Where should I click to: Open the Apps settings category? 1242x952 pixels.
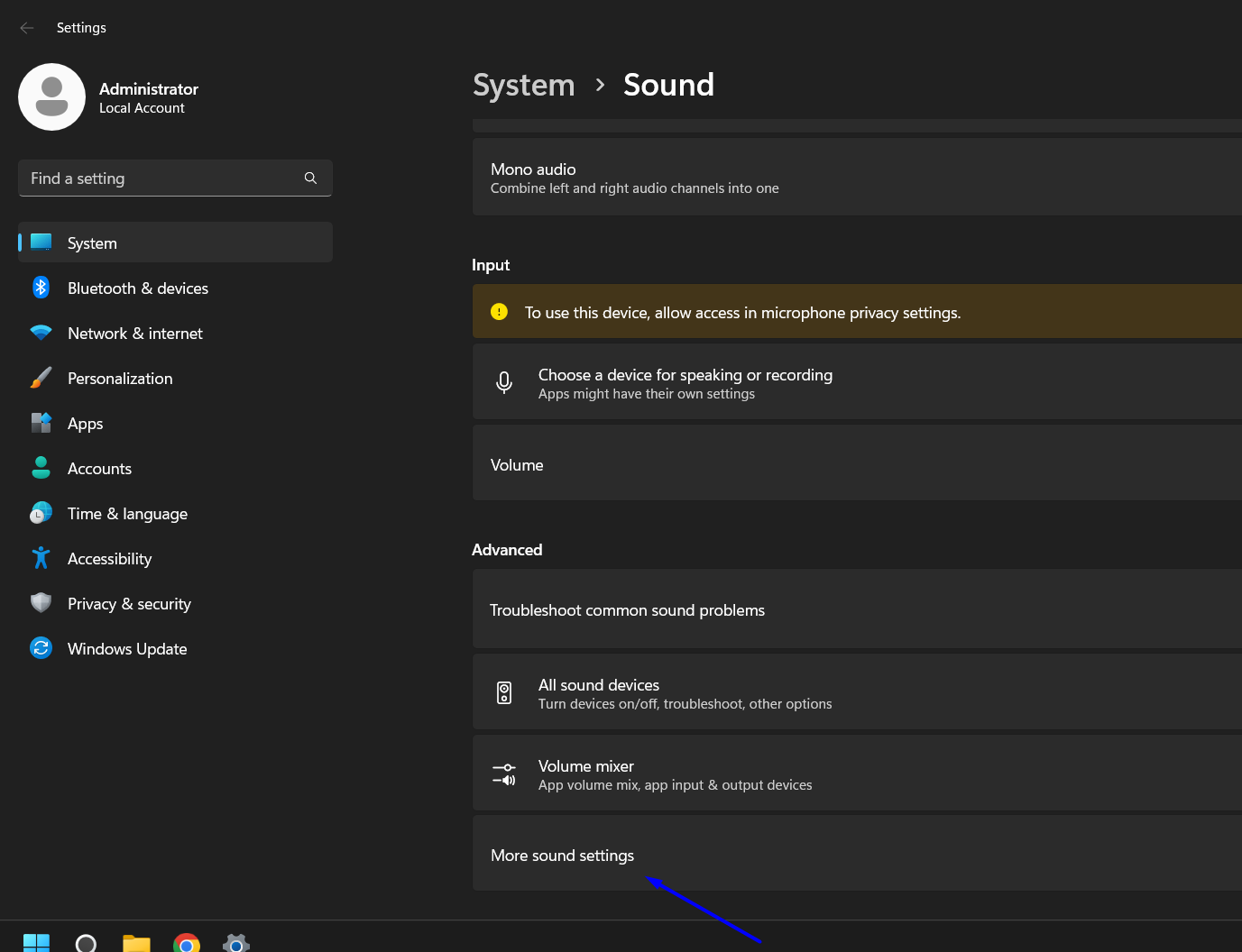point(85,424)
